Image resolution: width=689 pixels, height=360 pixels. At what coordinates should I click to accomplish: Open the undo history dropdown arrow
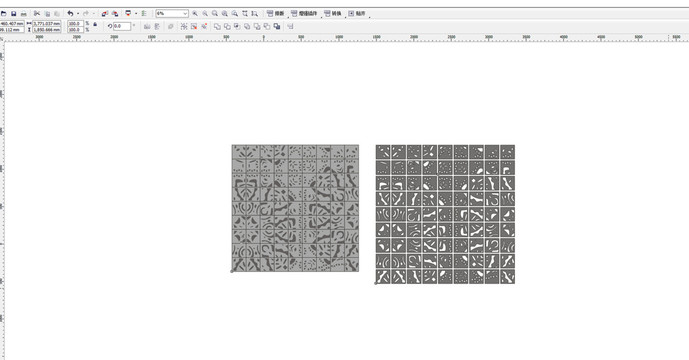[x=78, y=14]
